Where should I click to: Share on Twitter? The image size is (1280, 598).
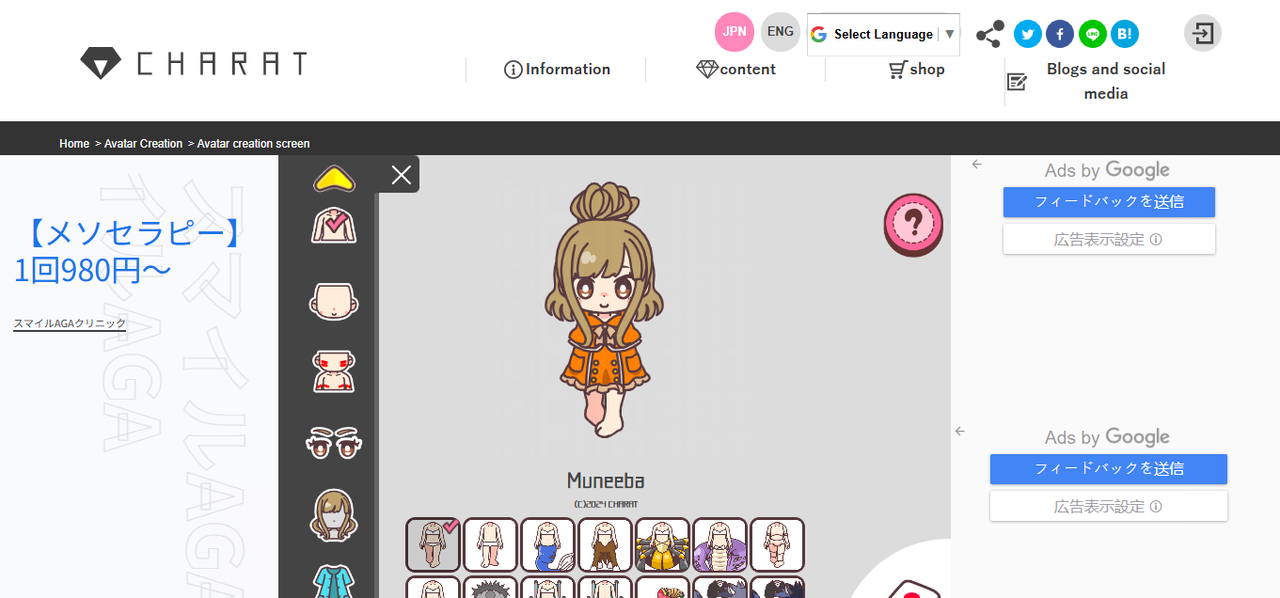(1027, 35)
